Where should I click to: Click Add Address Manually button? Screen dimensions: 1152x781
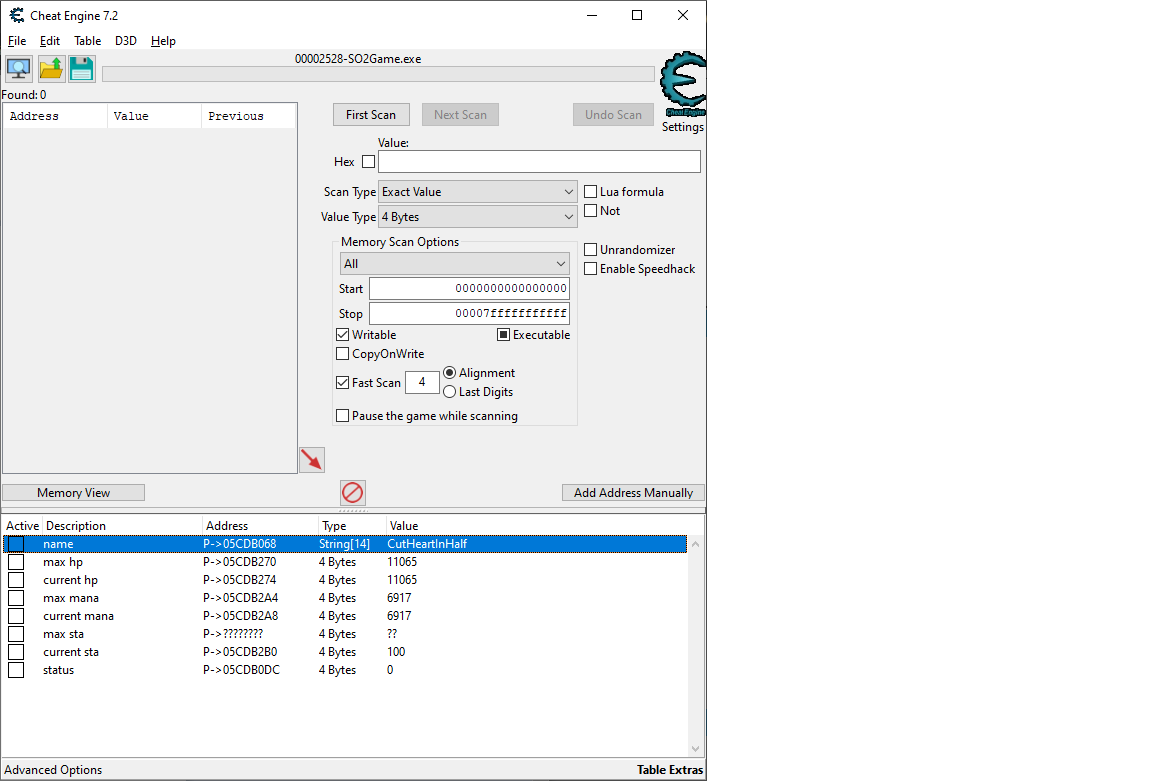633,493
